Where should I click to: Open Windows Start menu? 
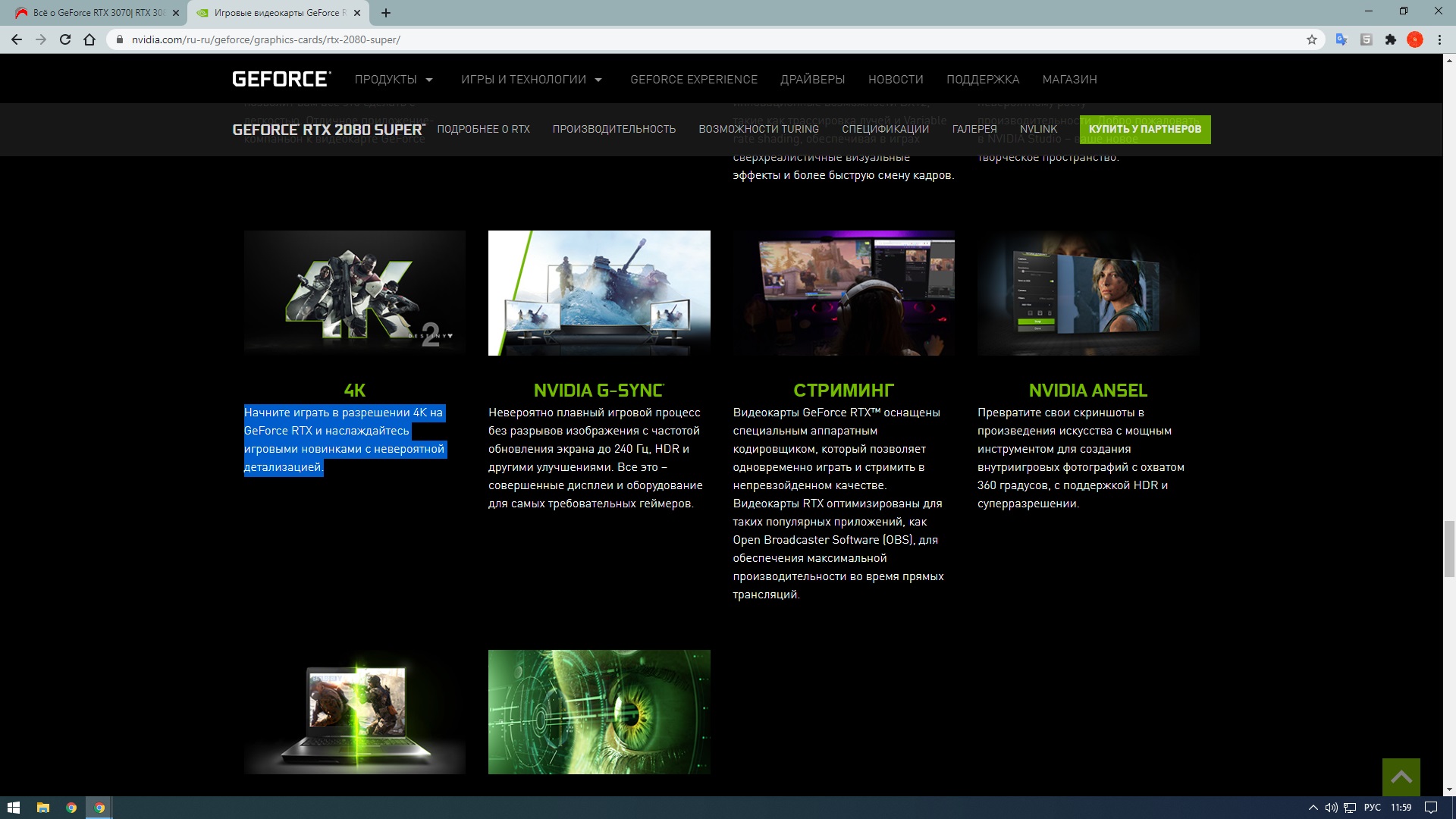coord(13,808)
